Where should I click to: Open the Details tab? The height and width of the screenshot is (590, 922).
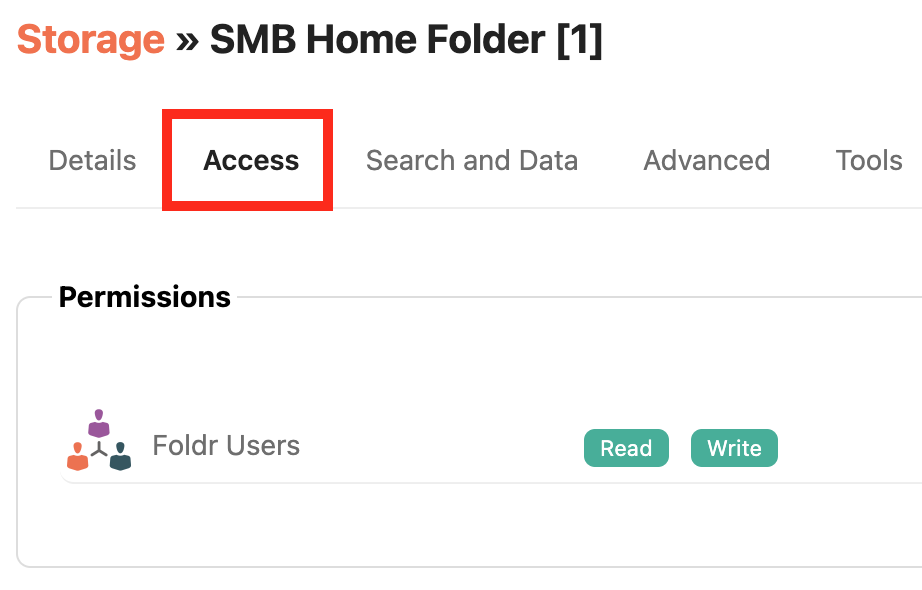pyautogui.click(x=92, y=160)
